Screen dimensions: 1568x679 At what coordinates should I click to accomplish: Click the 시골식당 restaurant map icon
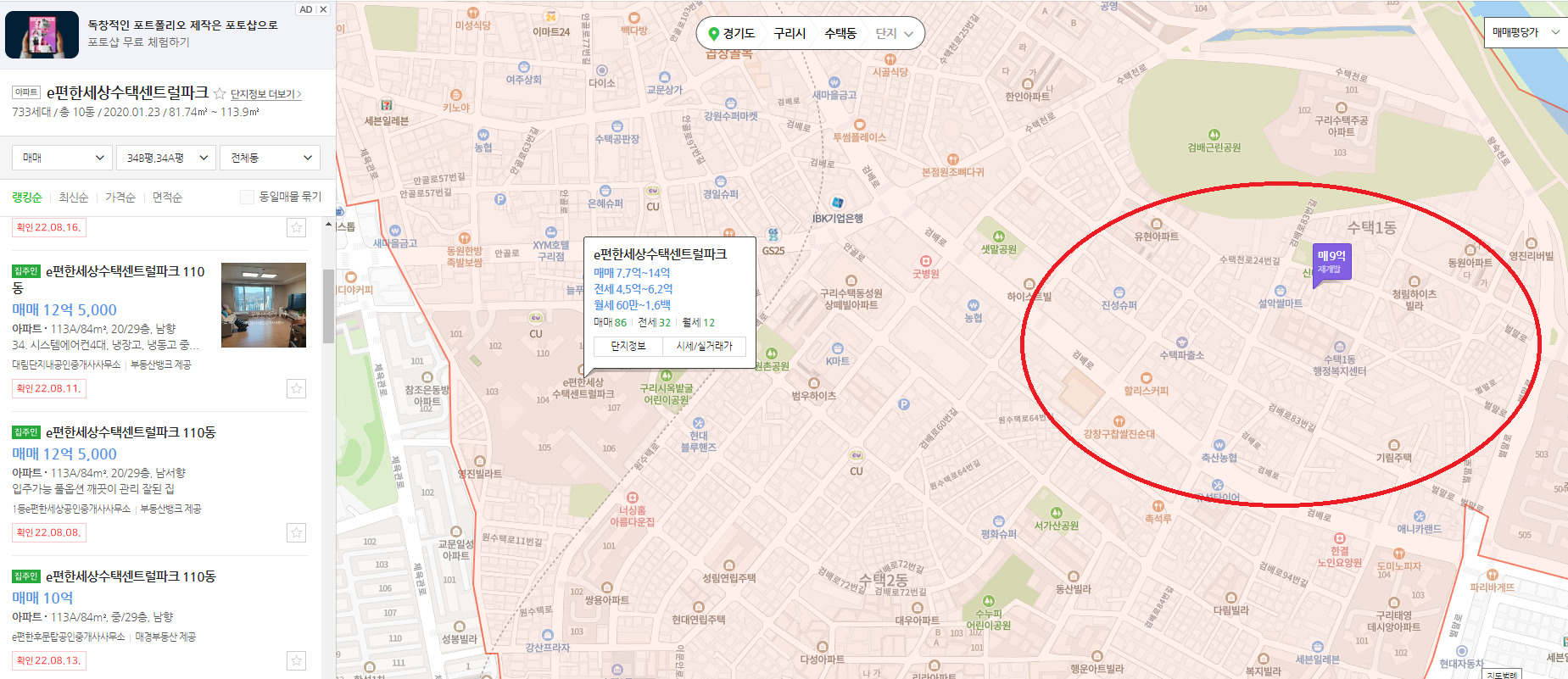pos(890,59)
